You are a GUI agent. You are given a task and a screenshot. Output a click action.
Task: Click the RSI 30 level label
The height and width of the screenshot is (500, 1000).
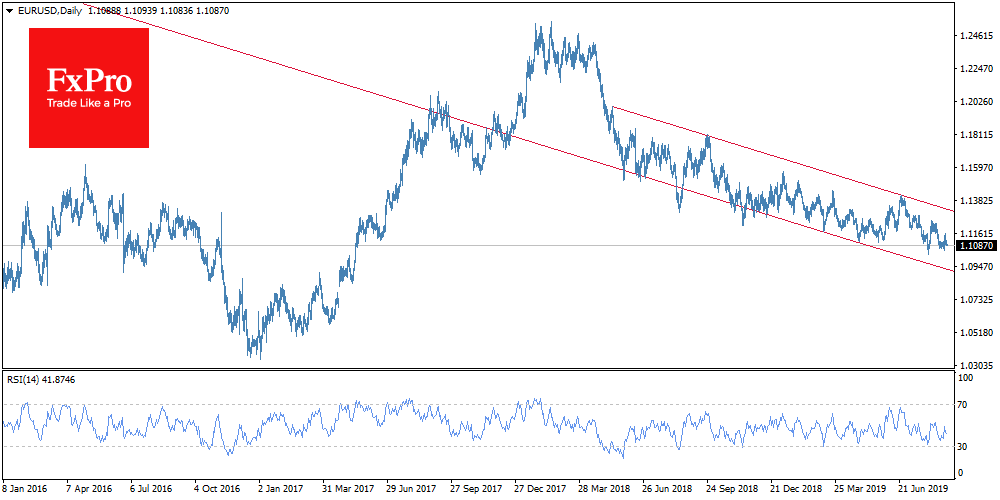point(964,446)
